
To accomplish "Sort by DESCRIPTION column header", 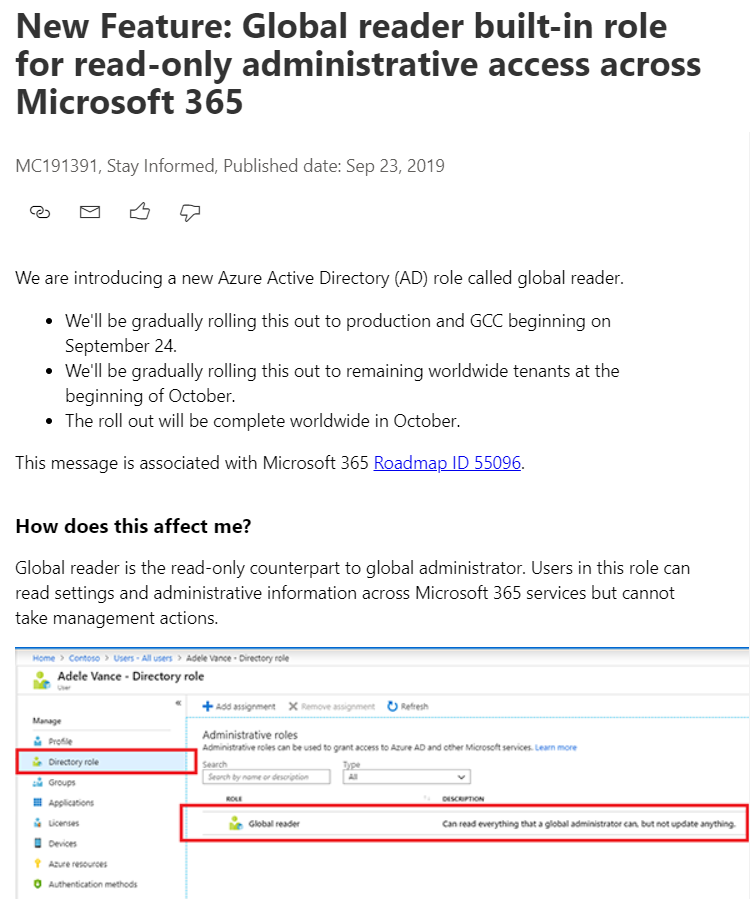I will (x=463, y=799).
